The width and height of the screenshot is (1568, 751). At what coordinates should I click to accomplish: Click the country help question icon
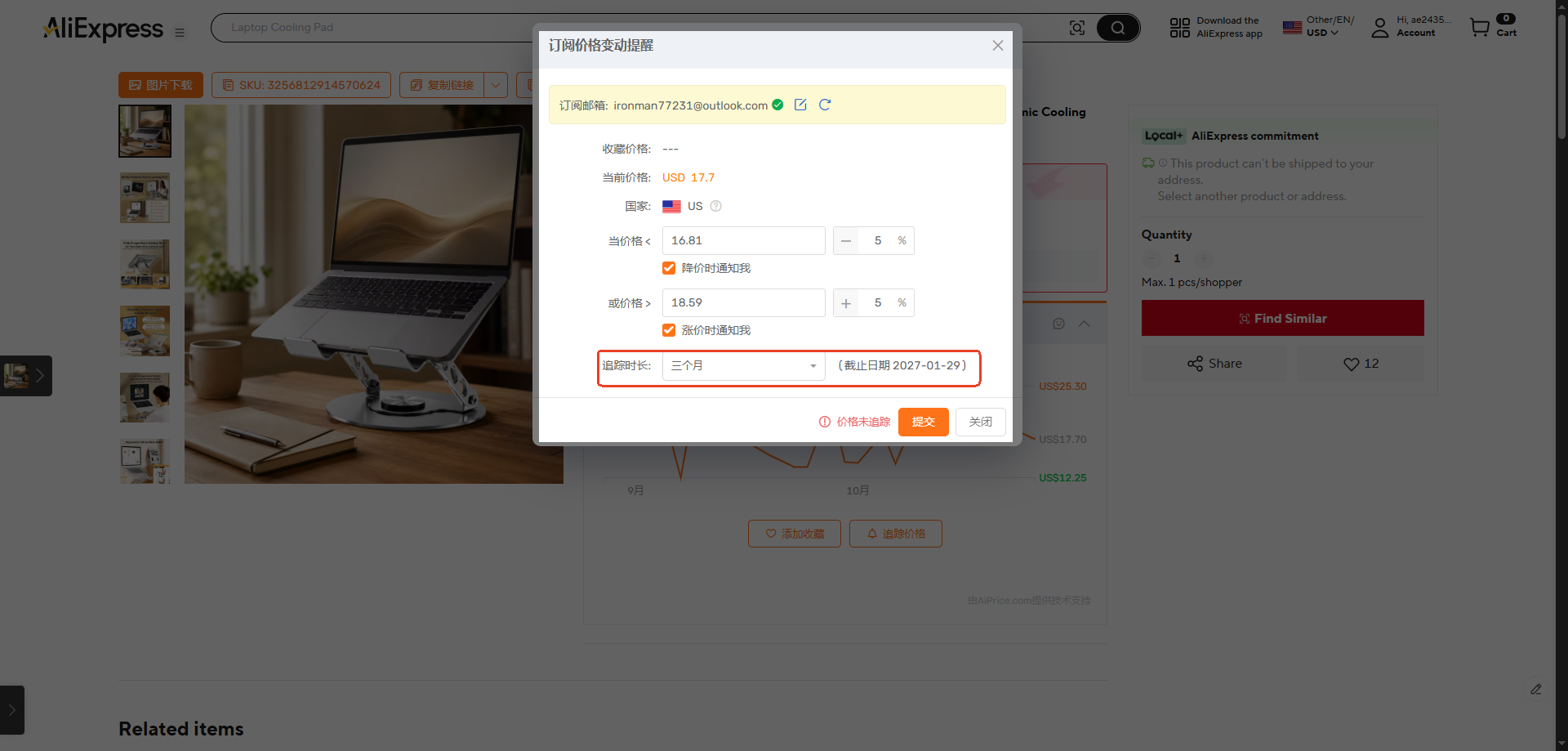tap(716, 206)
